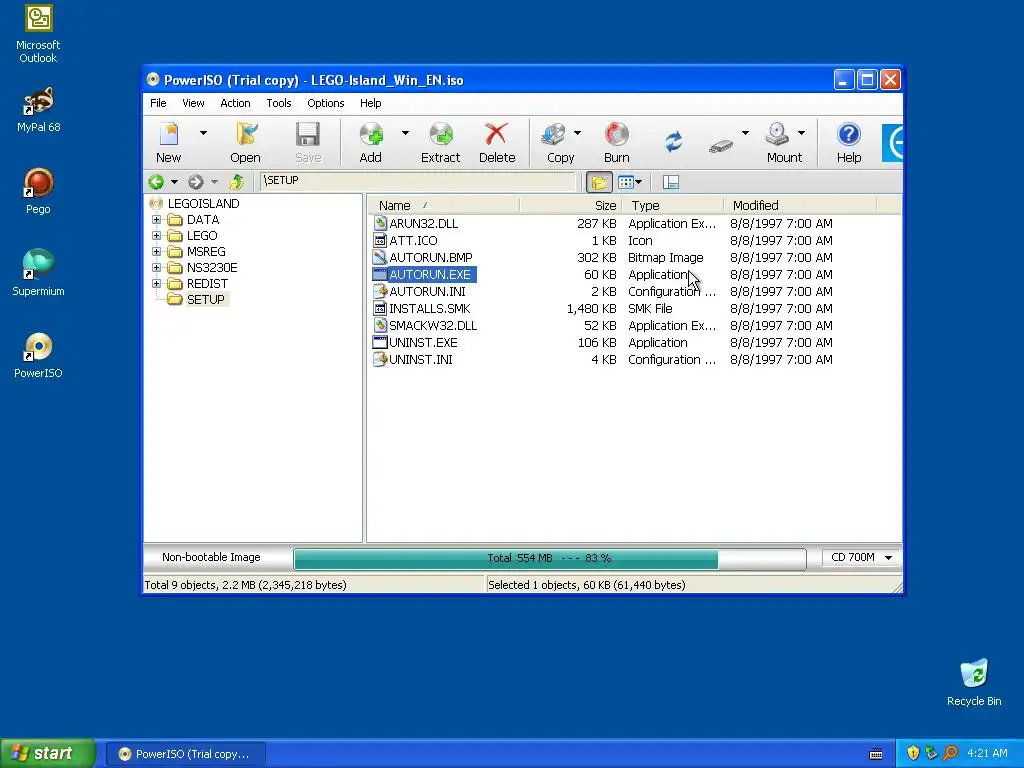Screen dimensions: 1024x768
Task: Open the View menu
Action: (193, 103)
